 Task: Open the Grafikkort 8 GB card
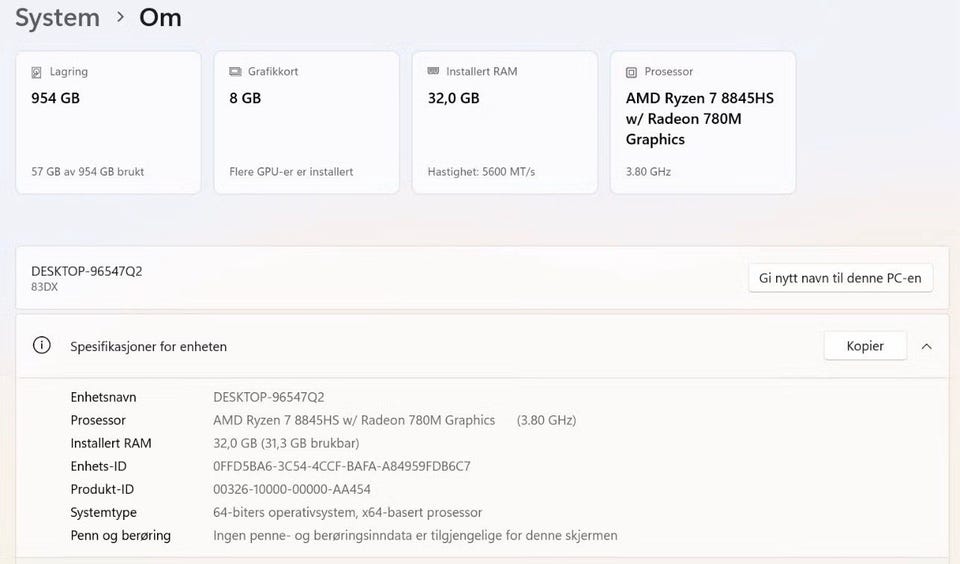(306, 122)
